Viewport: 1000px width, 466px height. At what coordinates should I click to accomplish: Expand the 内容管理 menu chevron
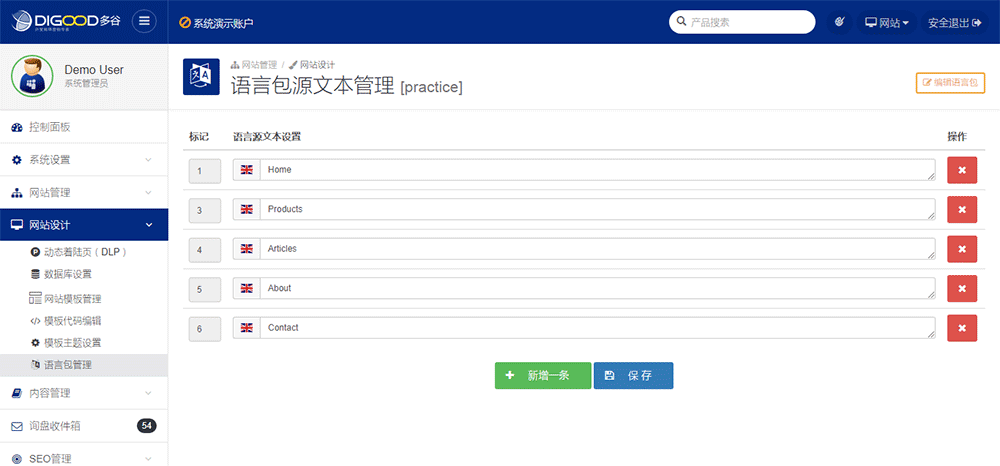(148, 393)
